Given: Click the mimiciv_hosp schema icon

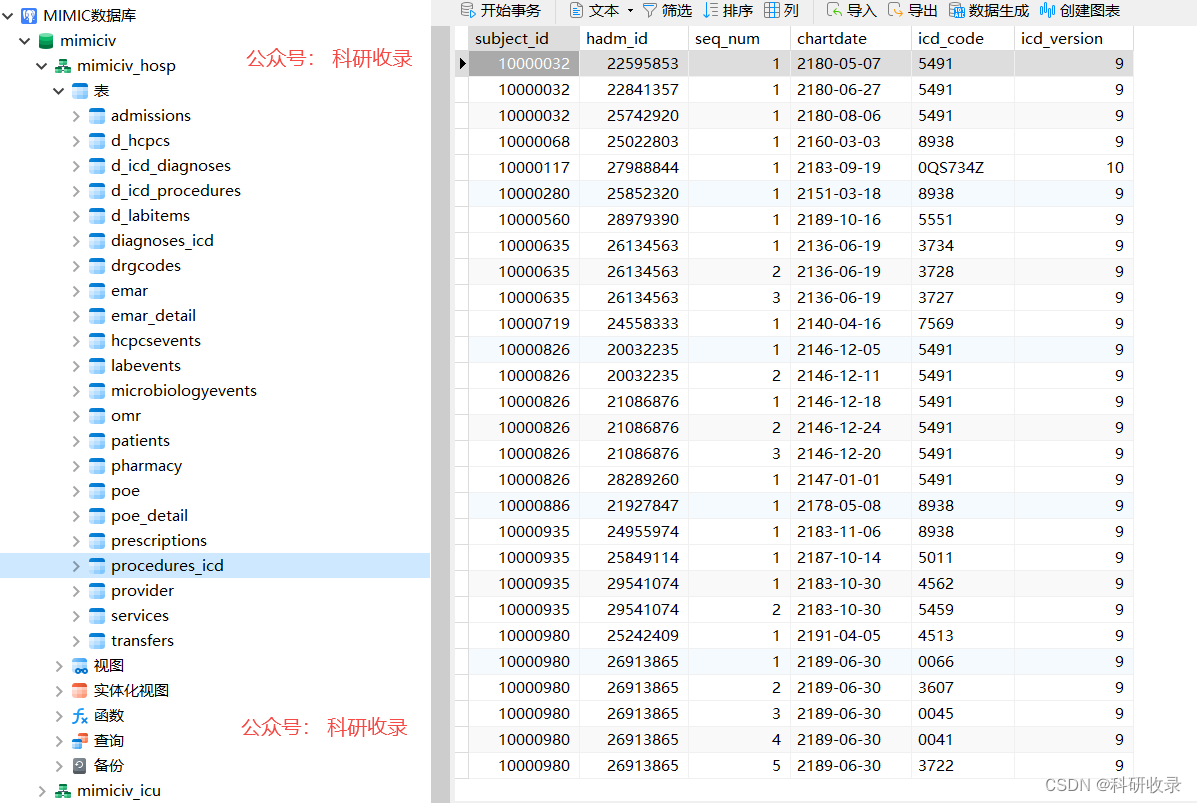Looking at the screenshot, I should [63, 66].
